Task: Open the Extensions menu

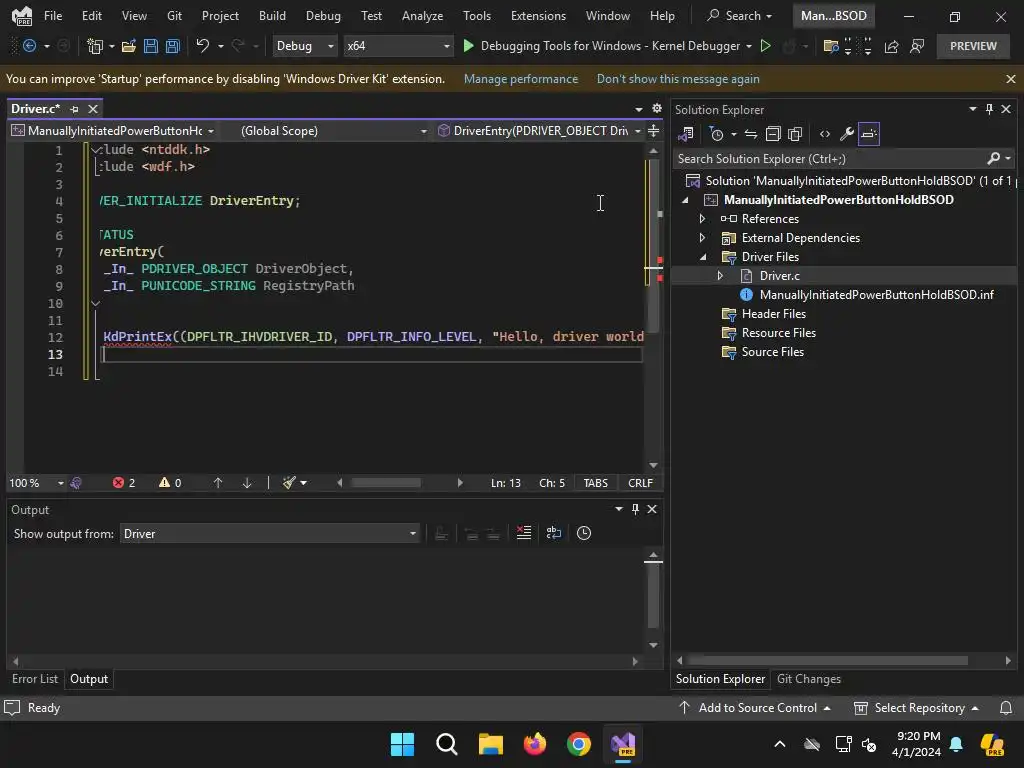Action: (x=538, y=16)
